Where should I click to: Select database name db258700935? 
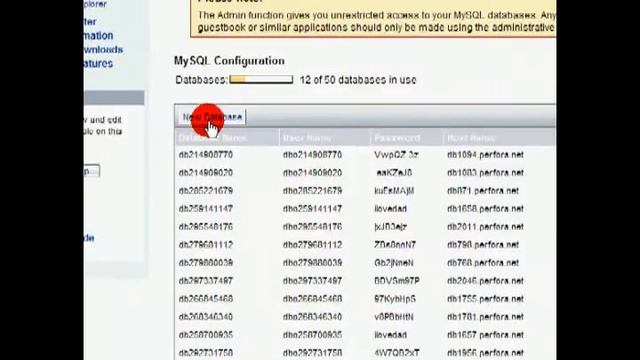point(206,335)
